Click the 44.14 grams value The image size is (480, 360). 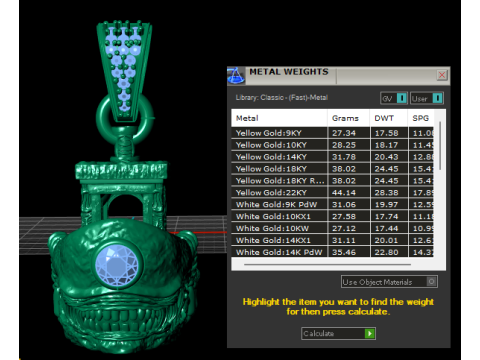tap(344, 193)
